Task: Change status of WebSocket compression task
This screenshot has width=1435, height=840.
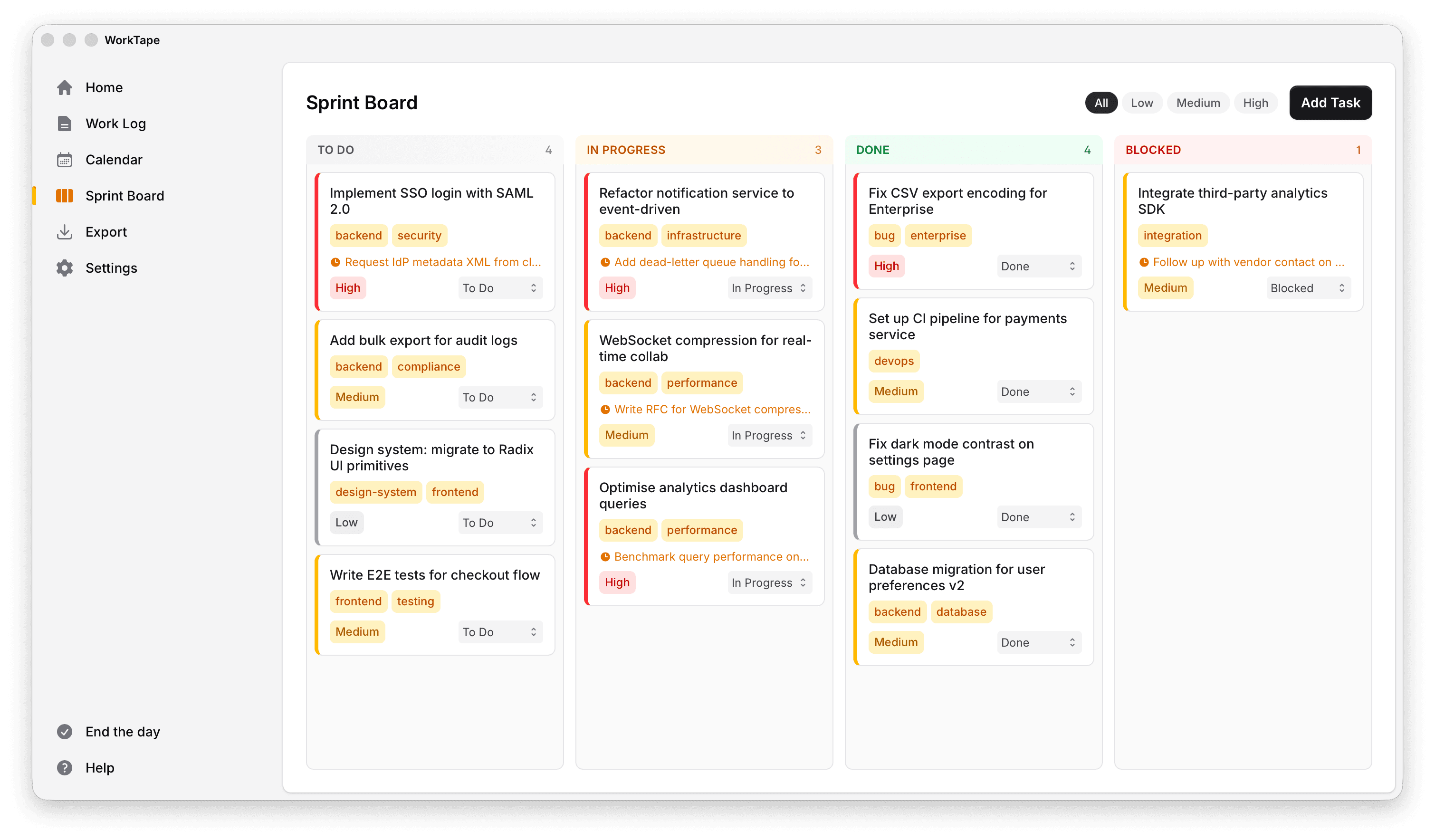Action: pyautogui.click(x=769, y=435)
